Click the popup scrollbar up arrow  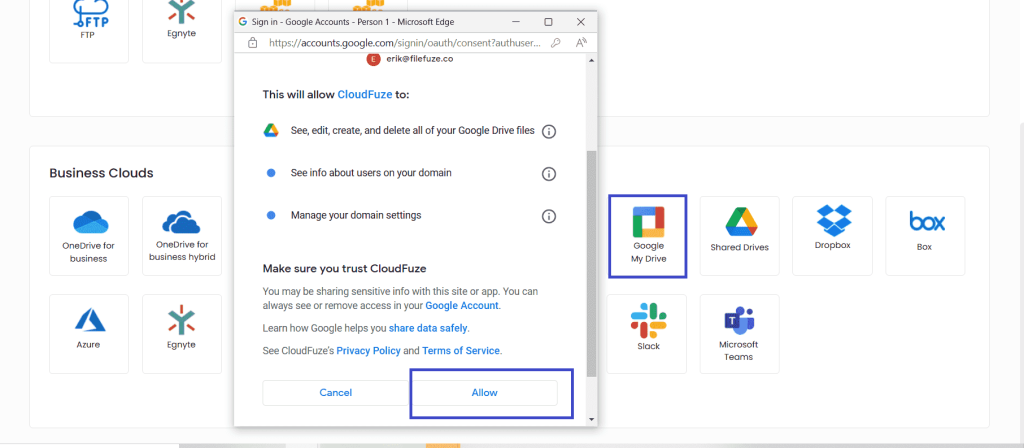[592, 60]
